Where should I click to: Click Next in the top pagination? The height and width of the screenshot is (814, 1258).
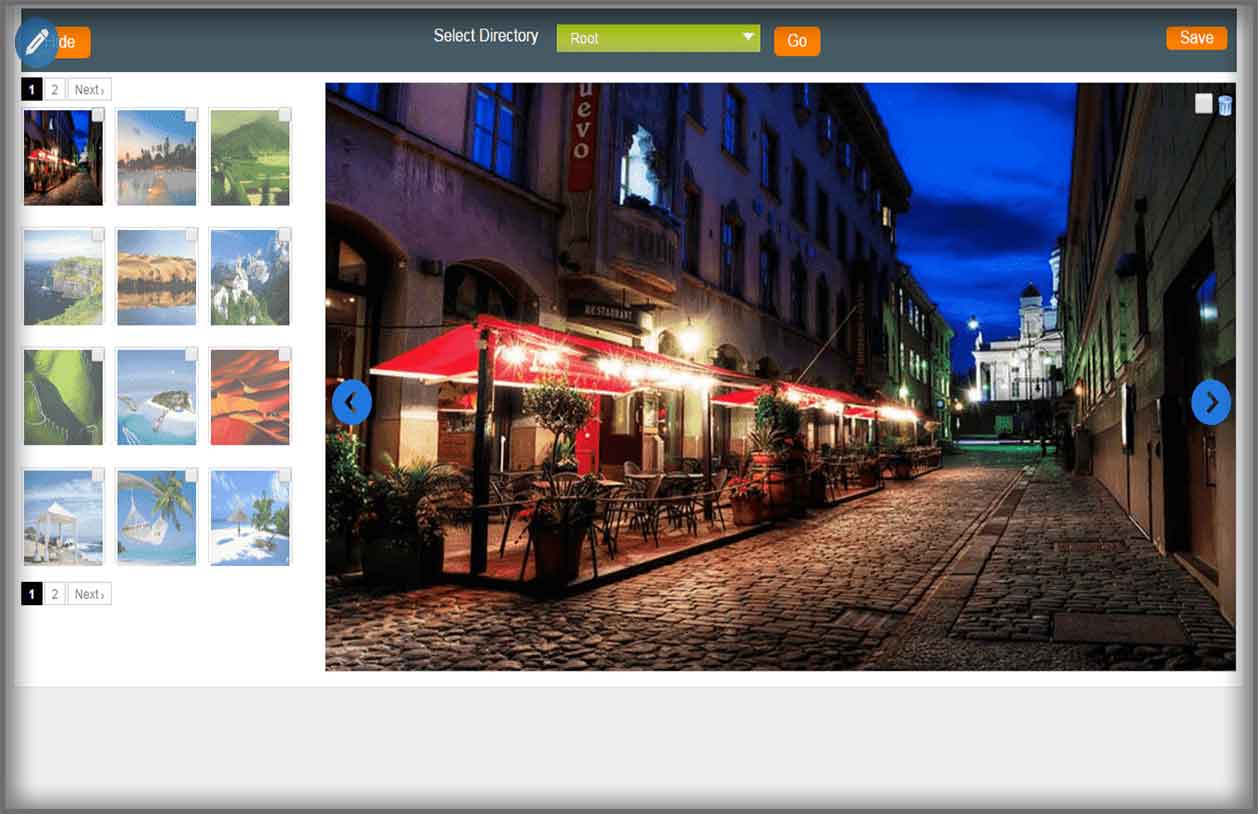coord(89,90)
